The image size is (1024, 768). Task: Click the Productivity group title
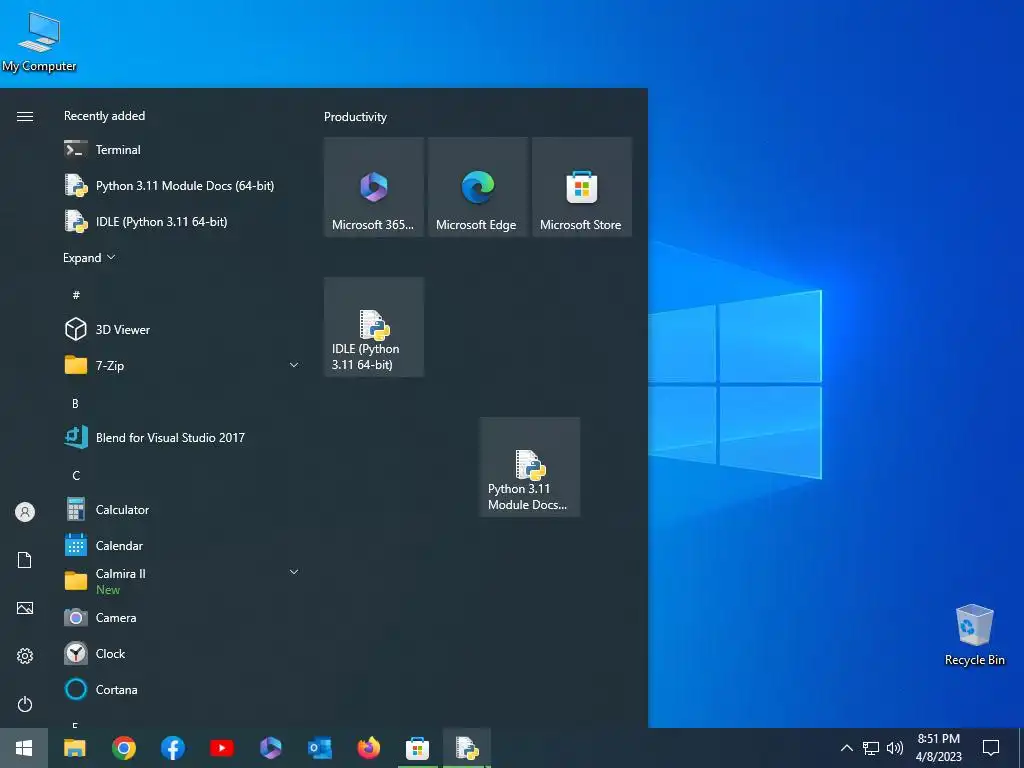tap(355, 117)
